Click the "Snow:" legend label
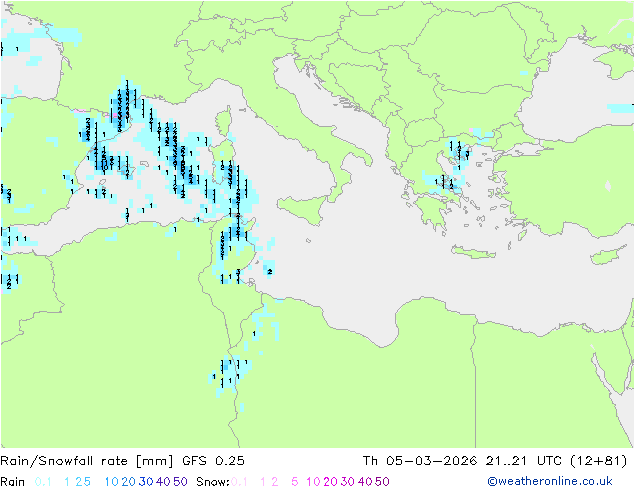This screenshot has height=490, width=634. tap(213, 482)
